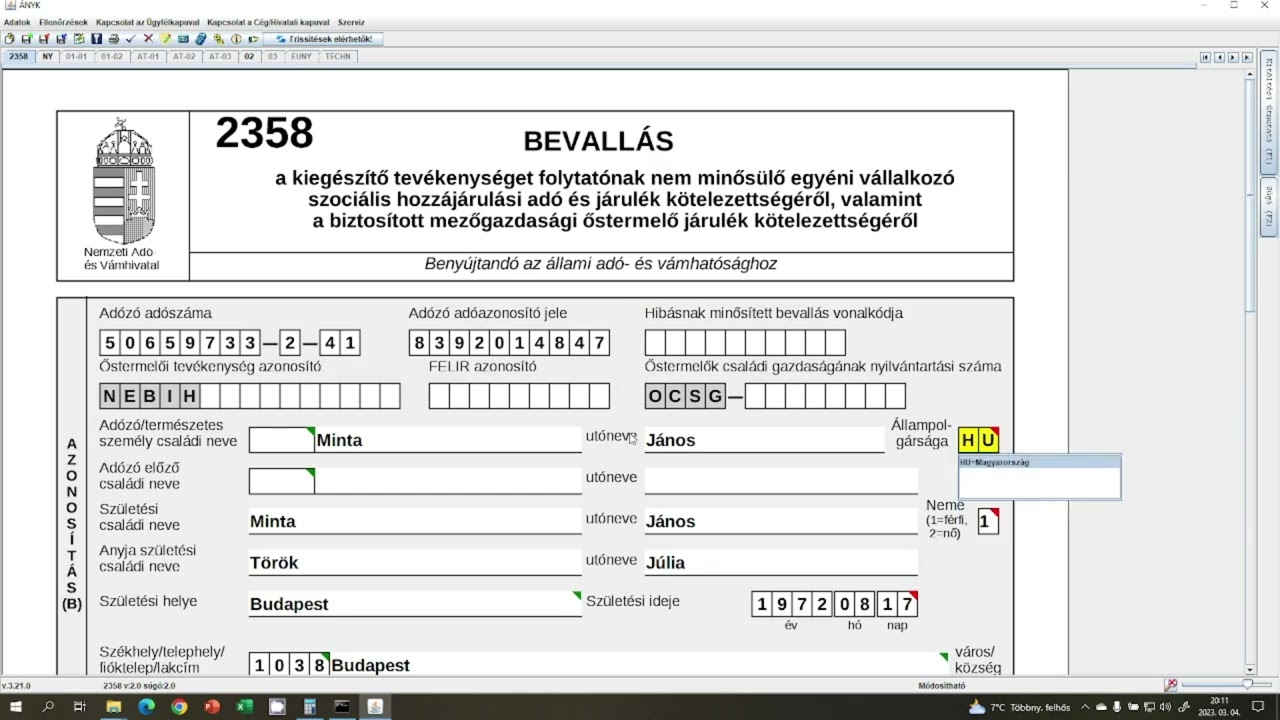Open Windows Start menu
This screenshot has height=720, width=1280.
[x=16, y=707]
